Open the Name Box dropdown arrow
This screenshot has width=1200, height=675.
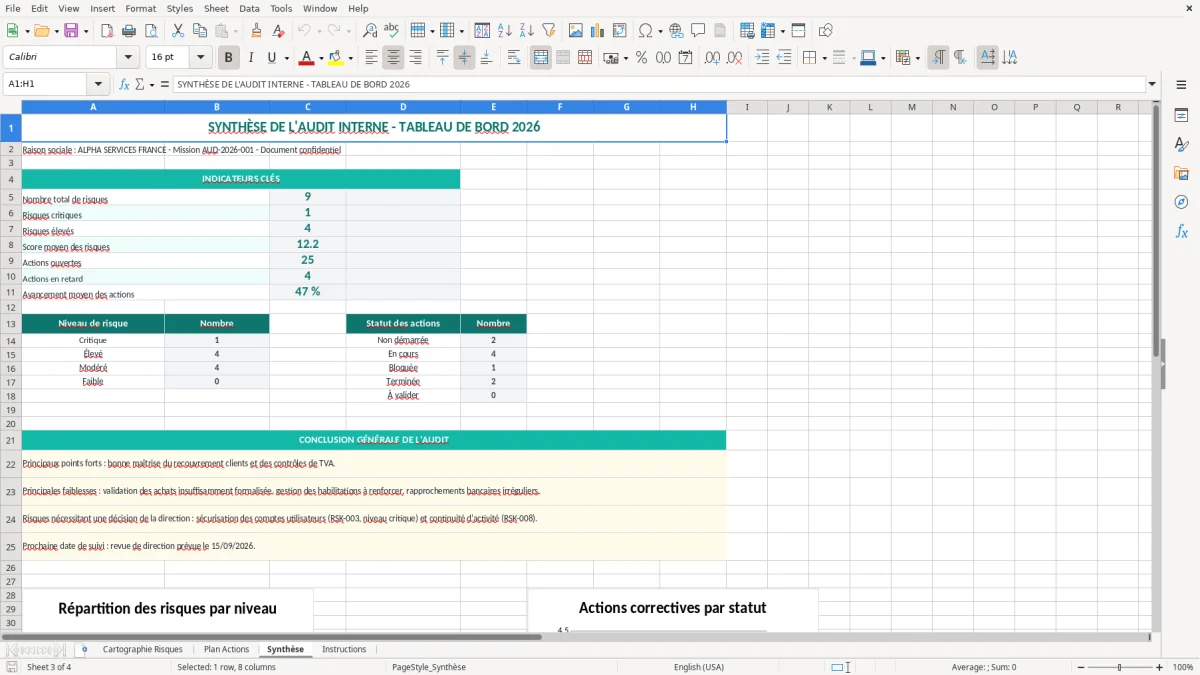coord(98,84)
